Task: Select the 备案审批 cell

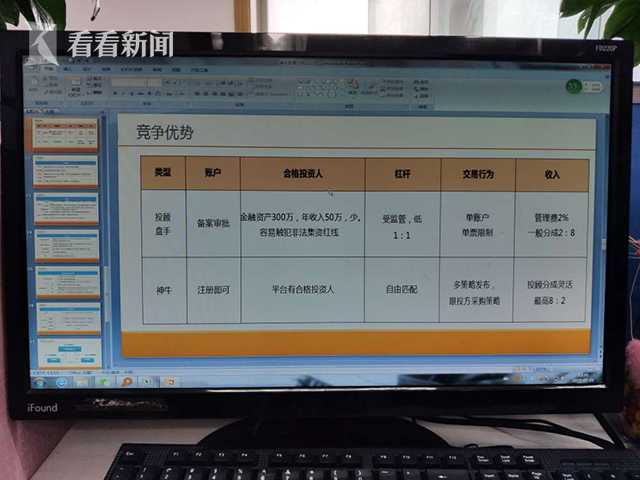Action: [x=213, y=224]
